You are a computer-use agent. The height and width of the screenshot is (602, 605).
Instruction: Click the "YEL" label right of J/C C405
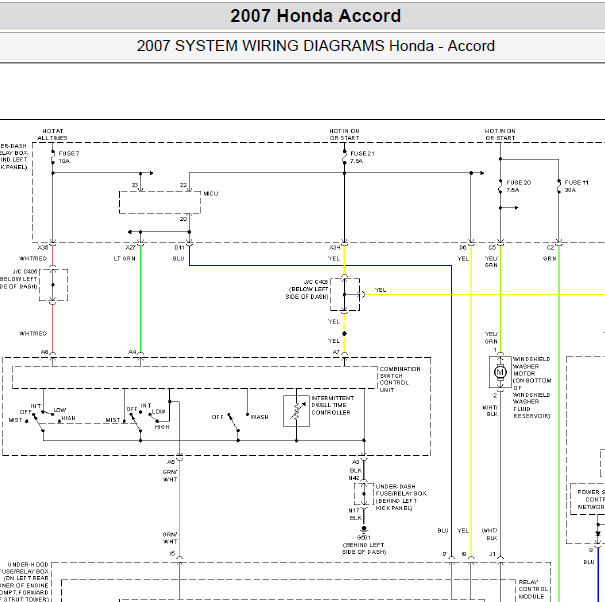point(380,290)
